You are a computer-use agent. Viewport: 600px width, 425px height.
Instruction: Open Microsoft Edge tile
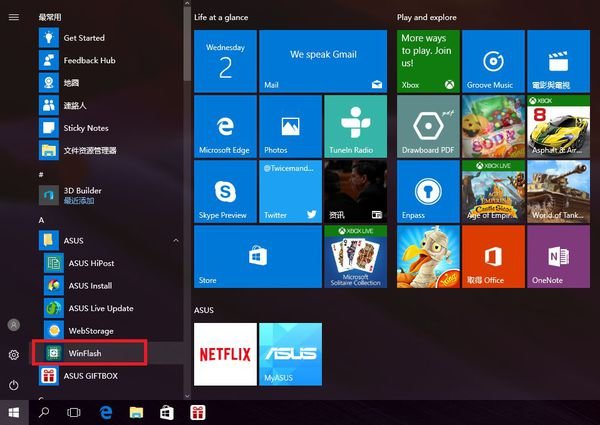pyautogui.click(x=225, y=126)
